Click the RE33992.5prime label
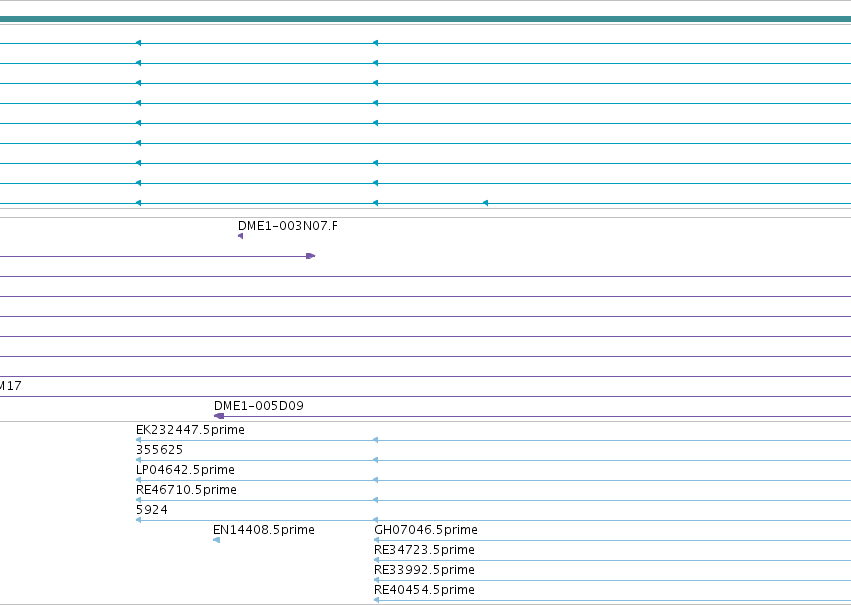Image resolution: width=851 pixels, height=605 pixels. point(424,570)
